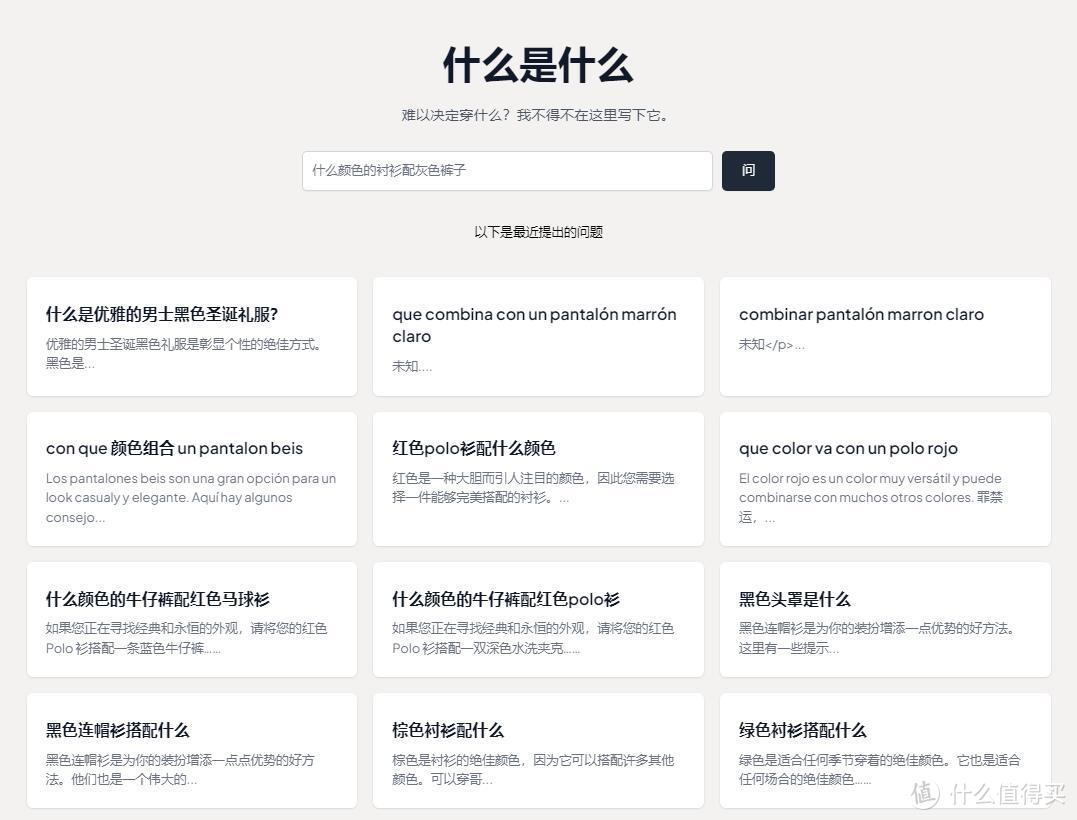Click the heading 以下是最近提出的问题
This screenshot has width=1077, height=820.
click(538, 231)
